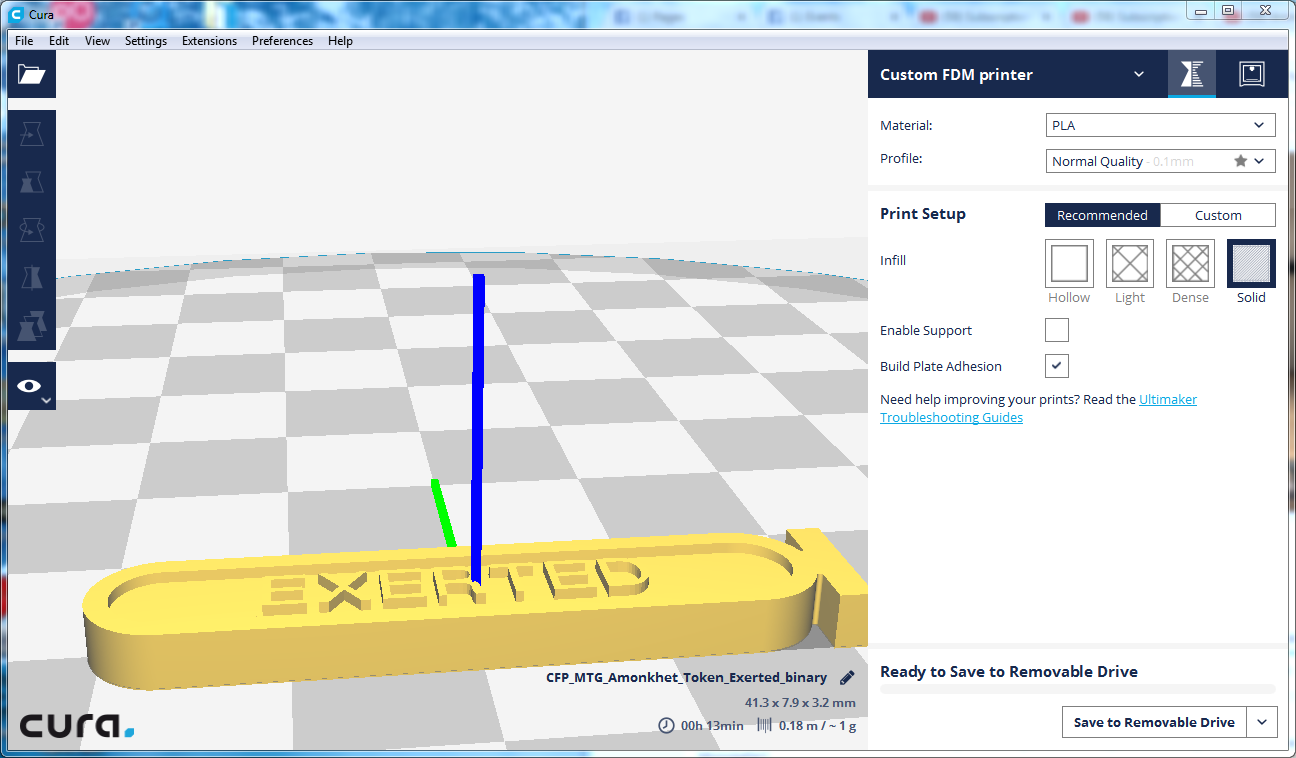1296x758 pixels.
Task: Select the Per Model Settings tool
Action: click(32, 326)
